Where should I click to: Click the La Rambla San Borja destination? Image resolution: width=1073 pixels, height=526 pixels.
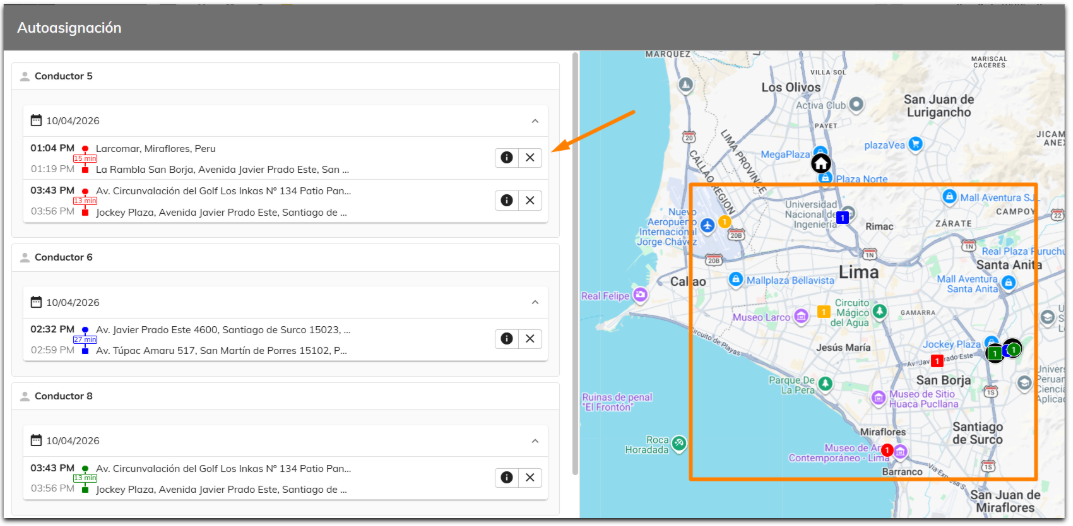tap(222, 169)
